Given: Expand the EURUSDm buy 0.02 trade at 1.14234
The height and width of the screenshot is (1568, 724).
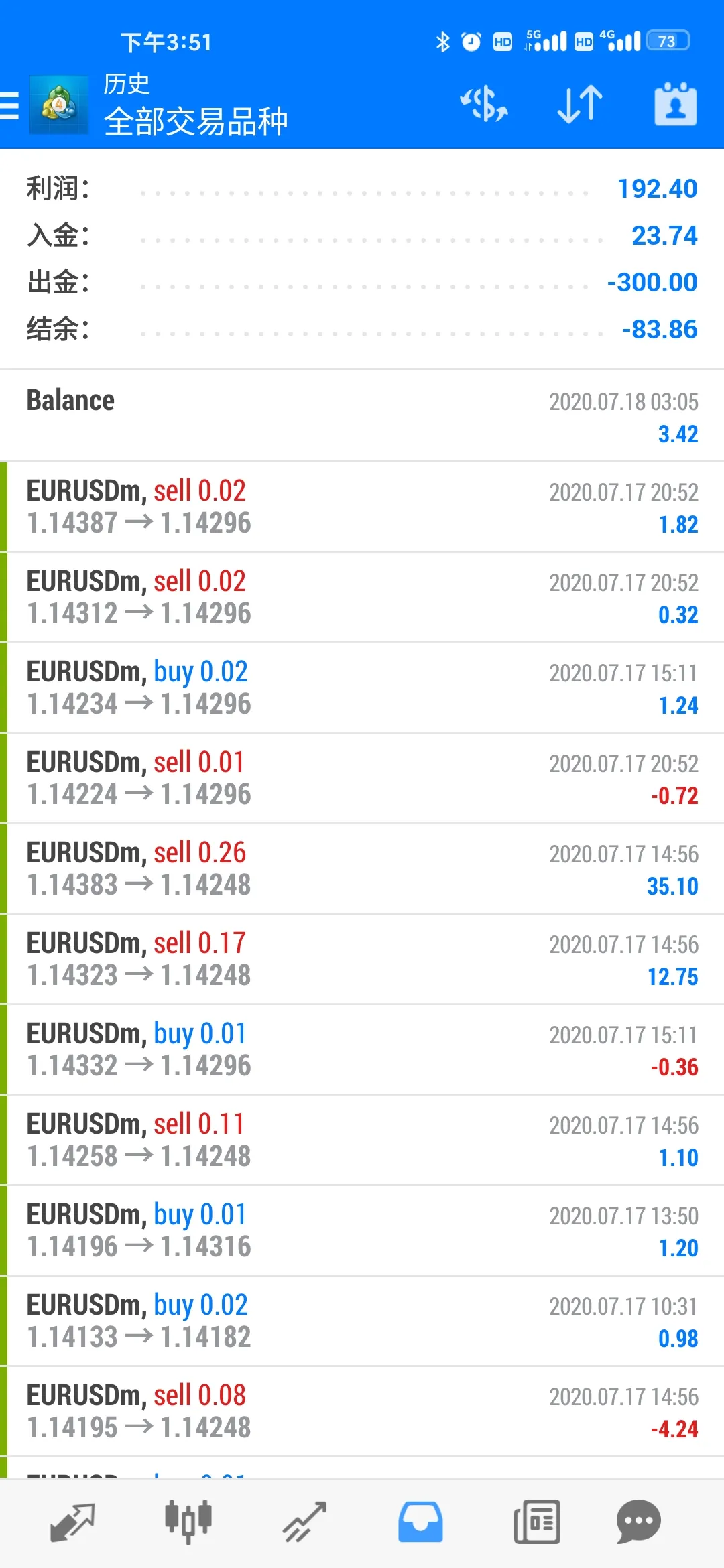Looking at the screenshot, I should [x=362, y=688].
